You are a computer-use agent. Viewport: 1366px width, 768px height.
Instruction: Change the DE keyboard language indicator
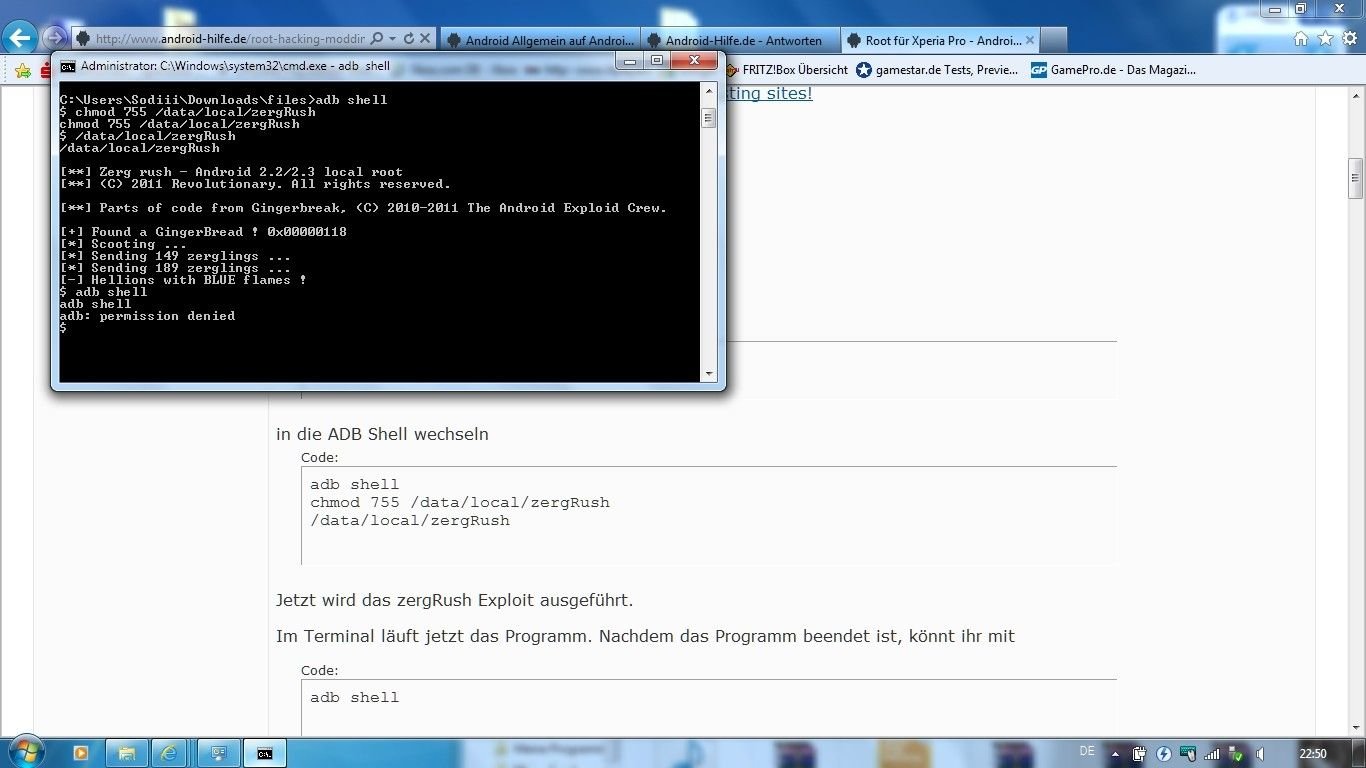(1087, 751)
